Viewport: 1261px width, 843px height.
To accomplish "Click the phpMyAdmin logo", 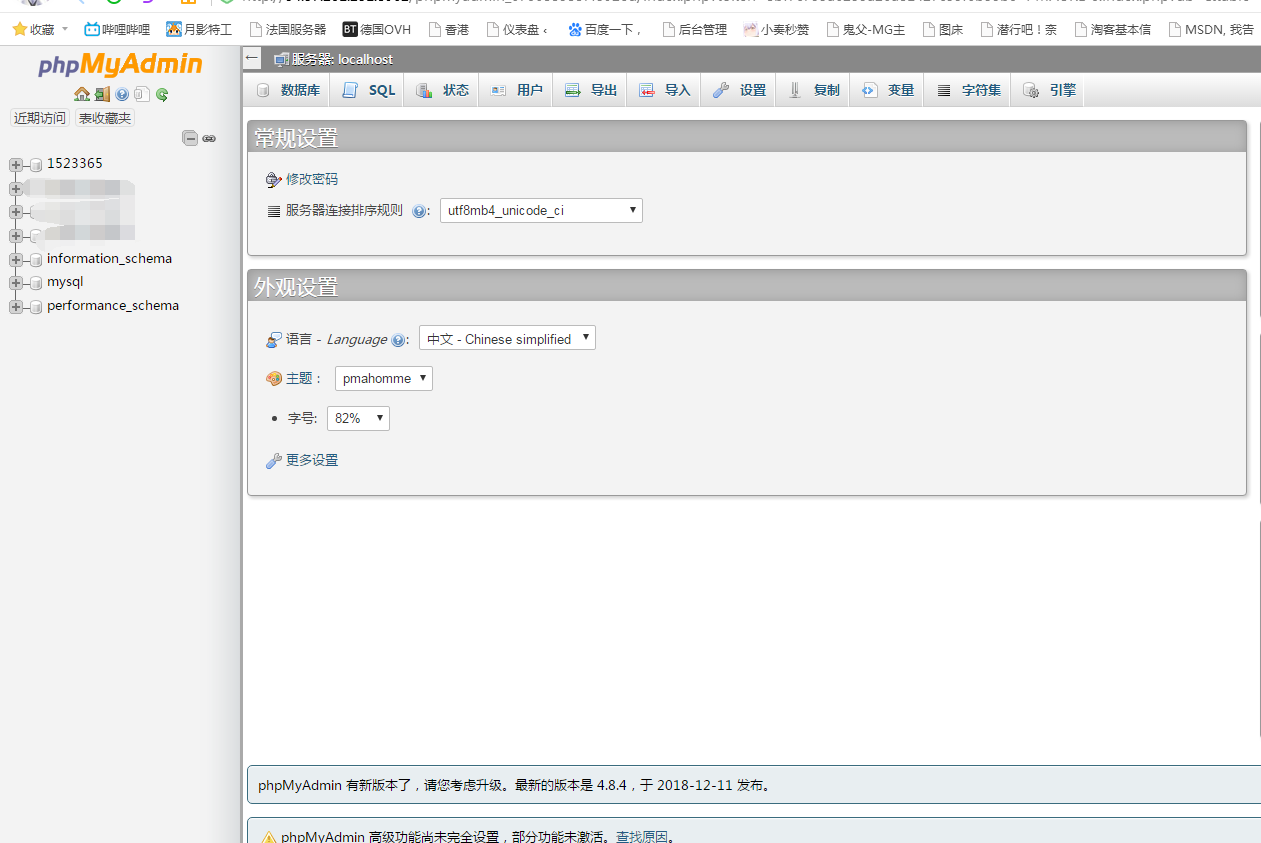I will 120,65.
